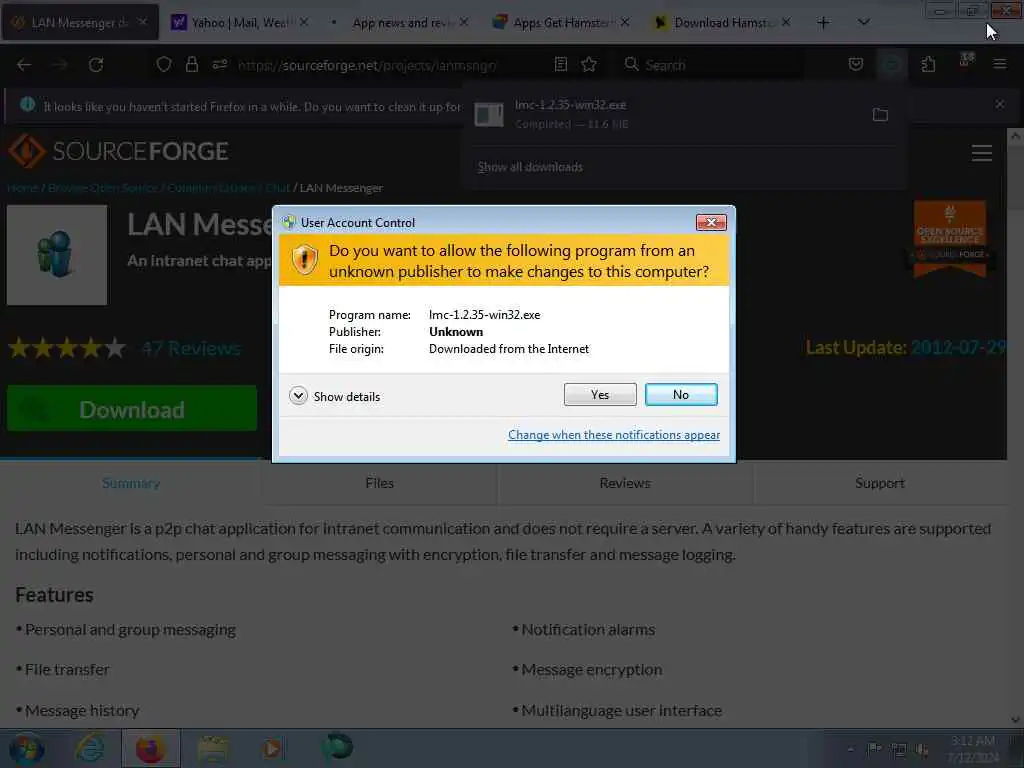The height and width of the screenshot is (768, 1024).
Task: Reload the page
Action: [x=96, y=65]
